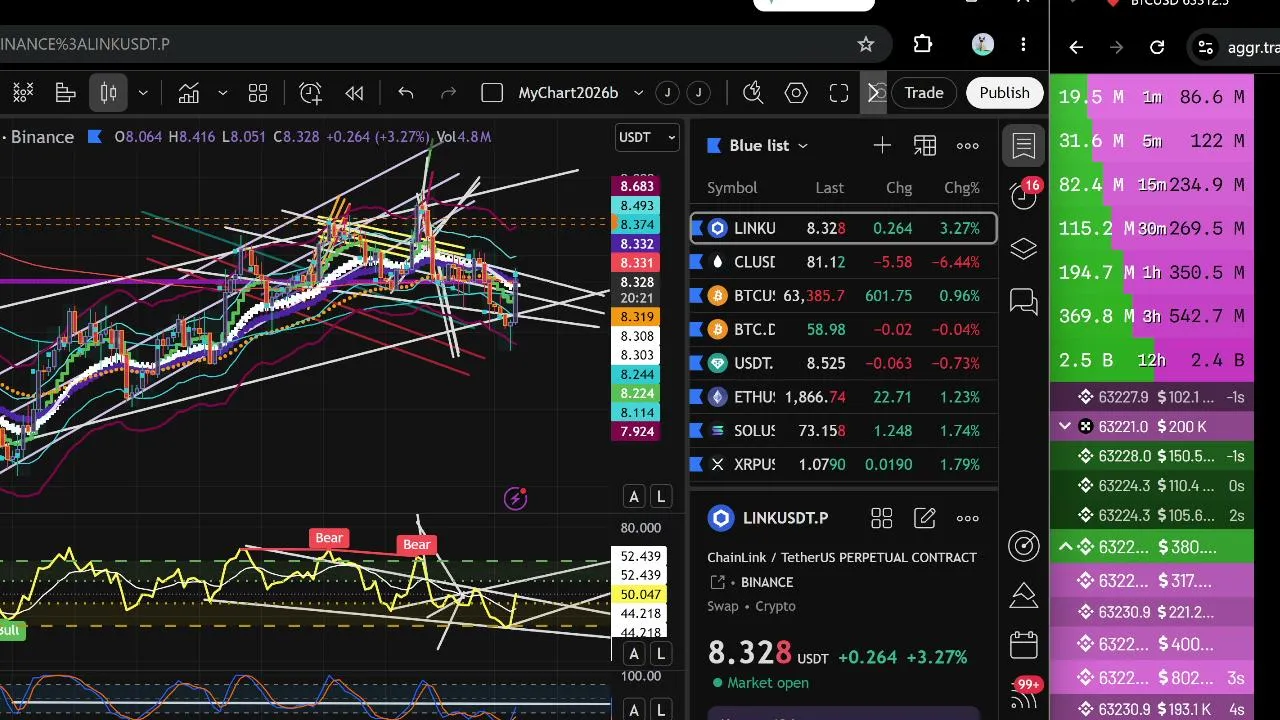Viewport: 1280px width, 720px height.
Task: Open quick search with the lightning magnifier
Action: tap(753, 93)
